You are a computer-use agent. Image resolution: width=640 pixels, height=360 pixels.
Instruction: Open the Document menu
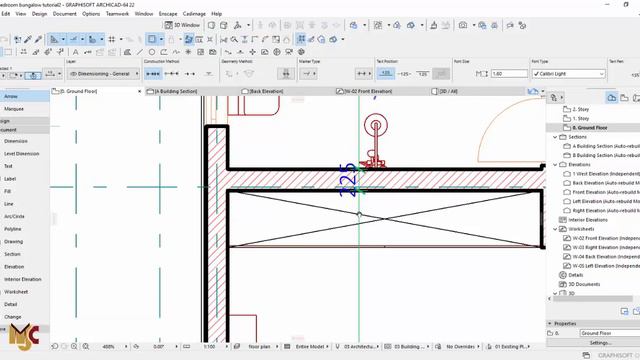[64, 13]
